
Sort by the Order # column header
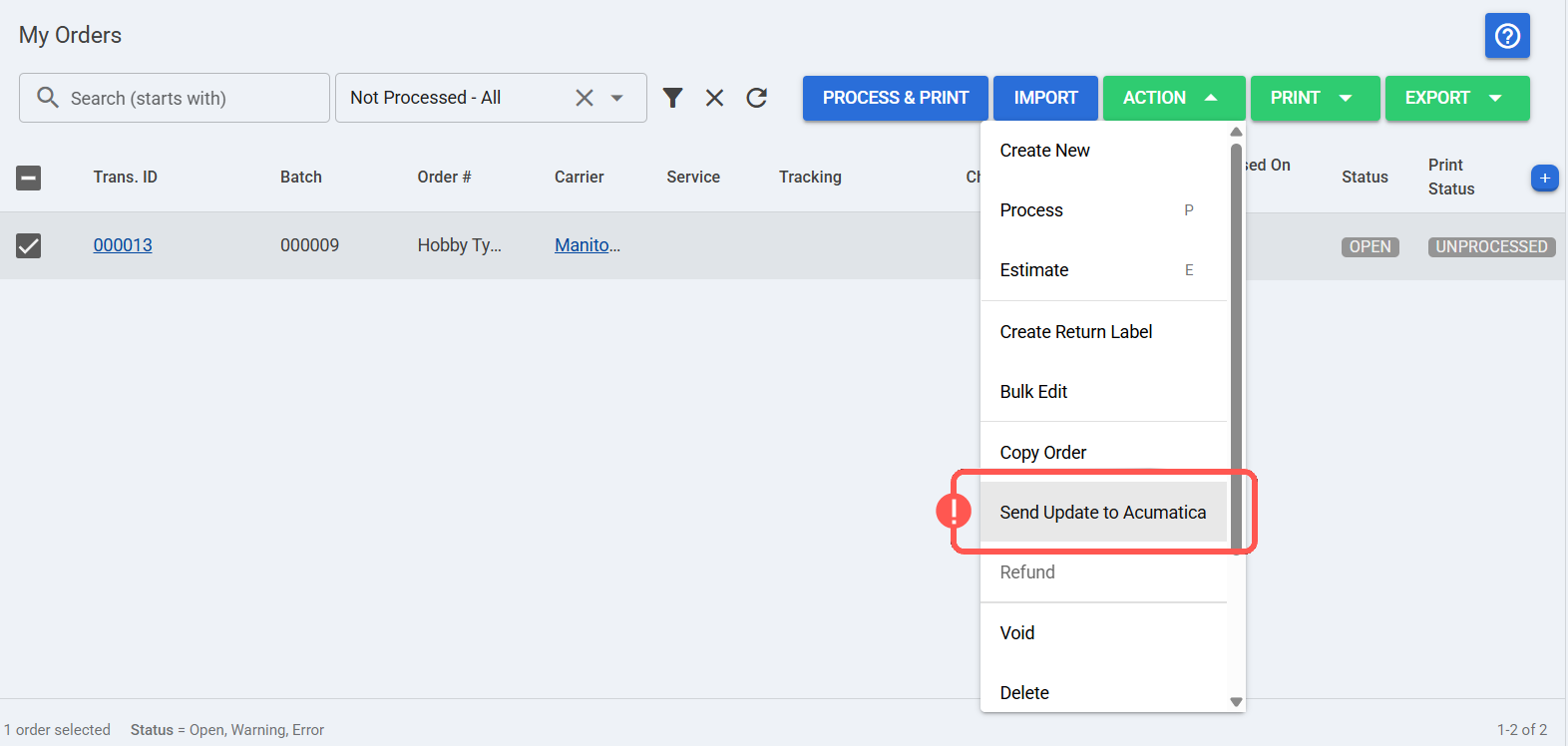tap(444, 178)
